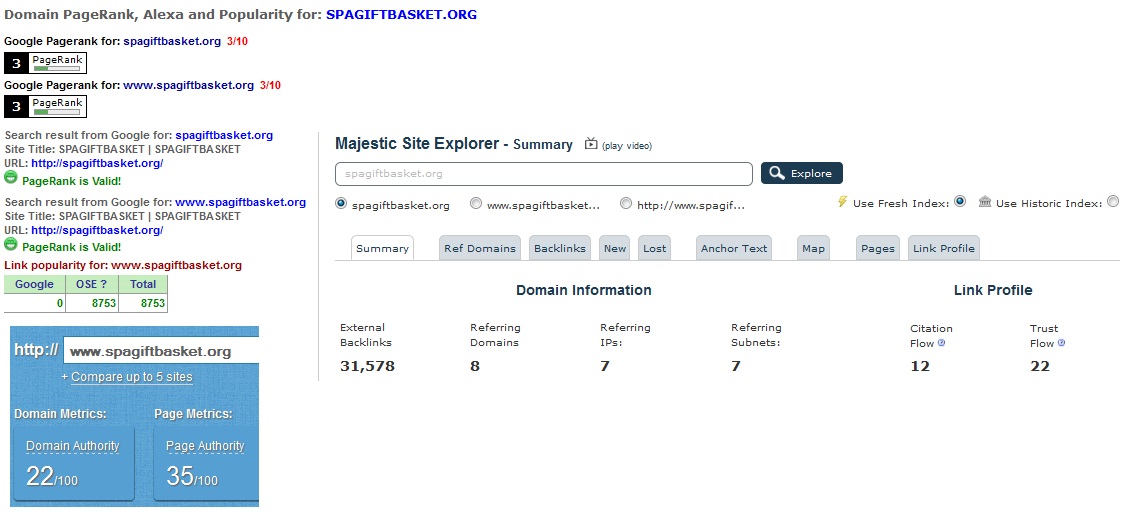This screenshot has width=1126, height=520.
Task: Open second http://spagiftbasket.org/ URL link
Action: coord(97,231)
